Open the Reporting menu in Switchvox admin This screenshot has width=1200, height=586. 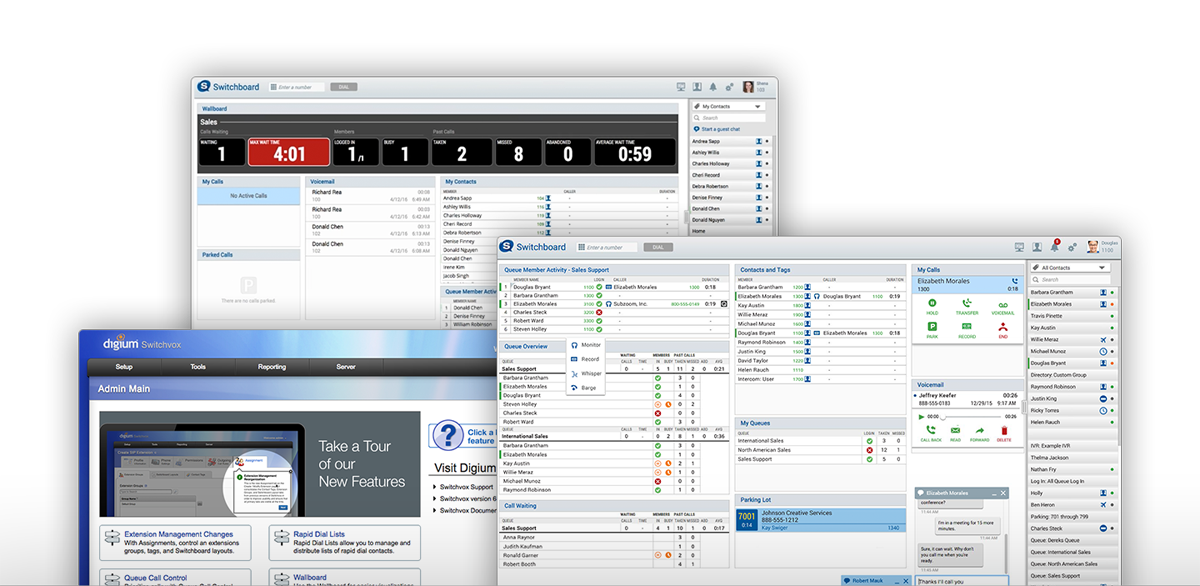coord(272,367)
